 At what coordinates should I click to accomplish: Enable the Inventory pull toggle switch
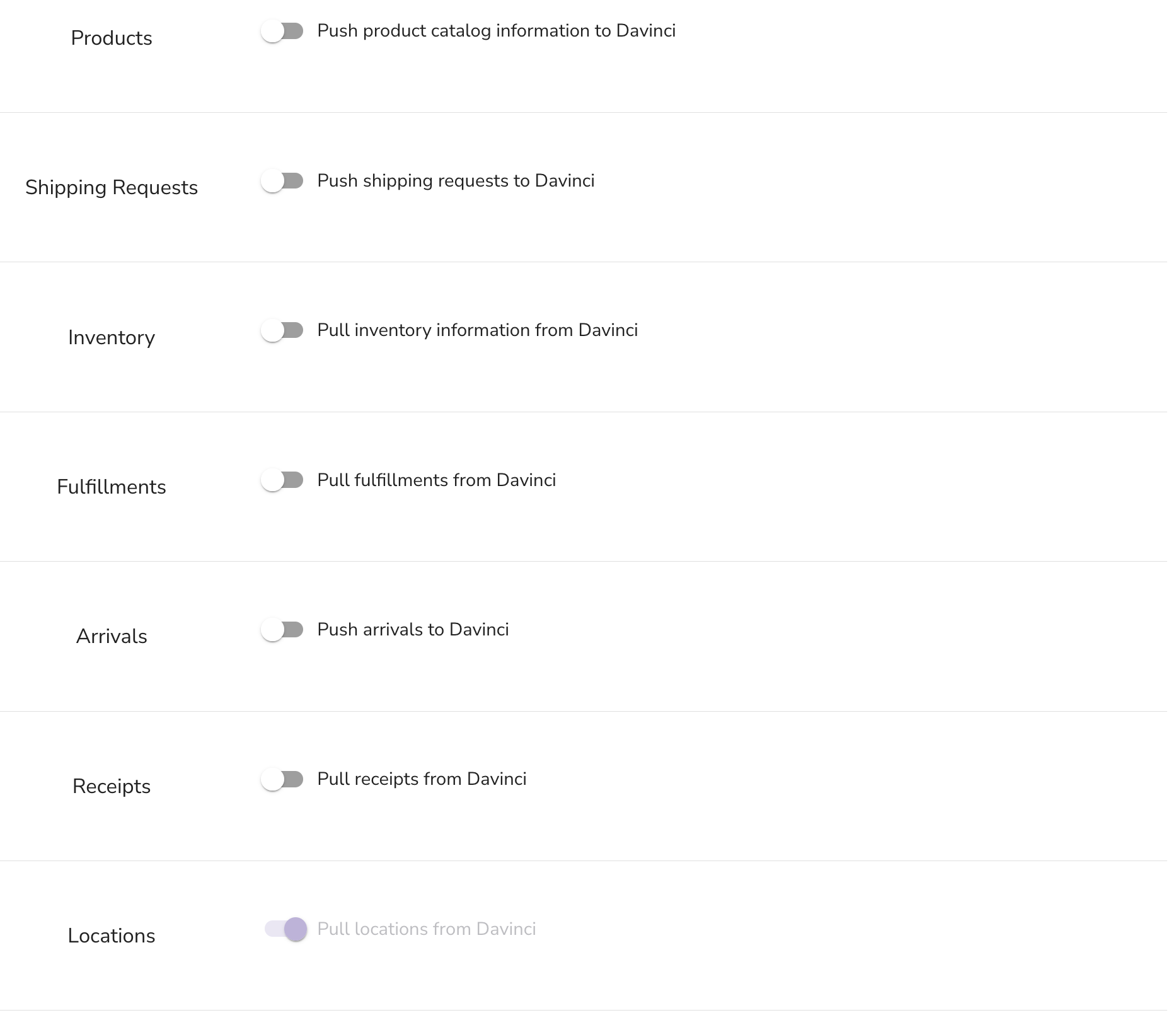tap(282, 330)
